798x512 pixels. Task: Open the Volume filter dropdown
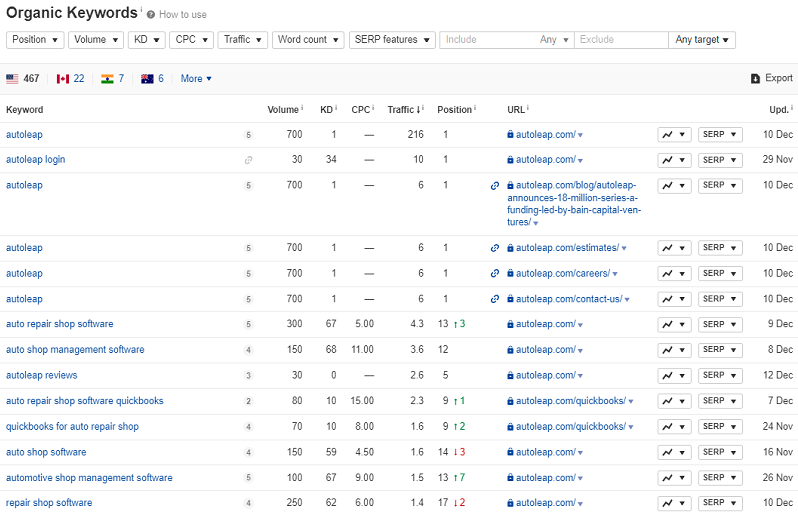click(96, 40)
